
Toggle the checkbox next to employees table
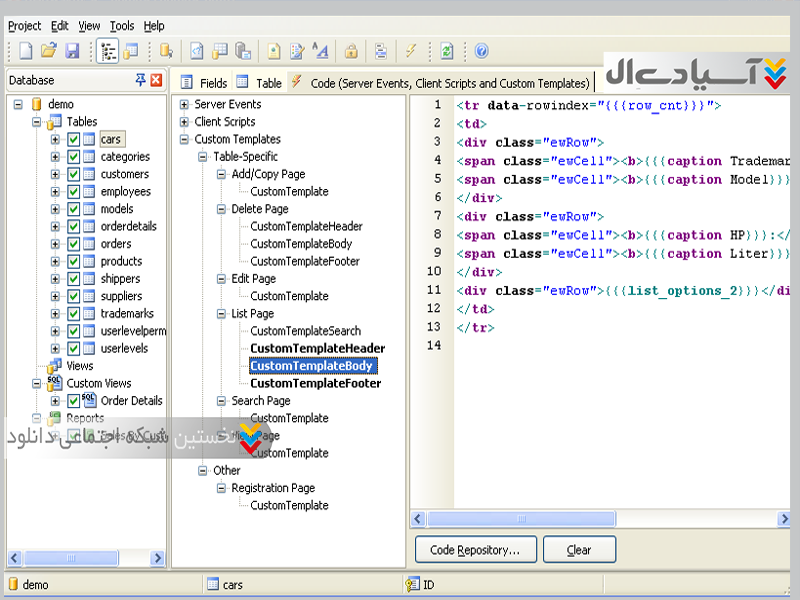(x=73, y=191)
